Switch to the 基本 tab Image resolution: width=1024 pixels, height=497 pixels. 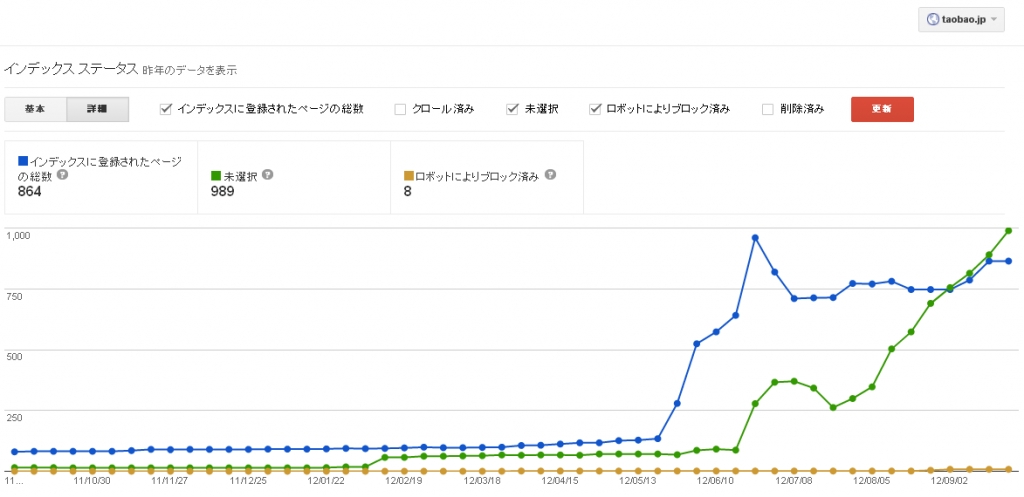point(35,109)
